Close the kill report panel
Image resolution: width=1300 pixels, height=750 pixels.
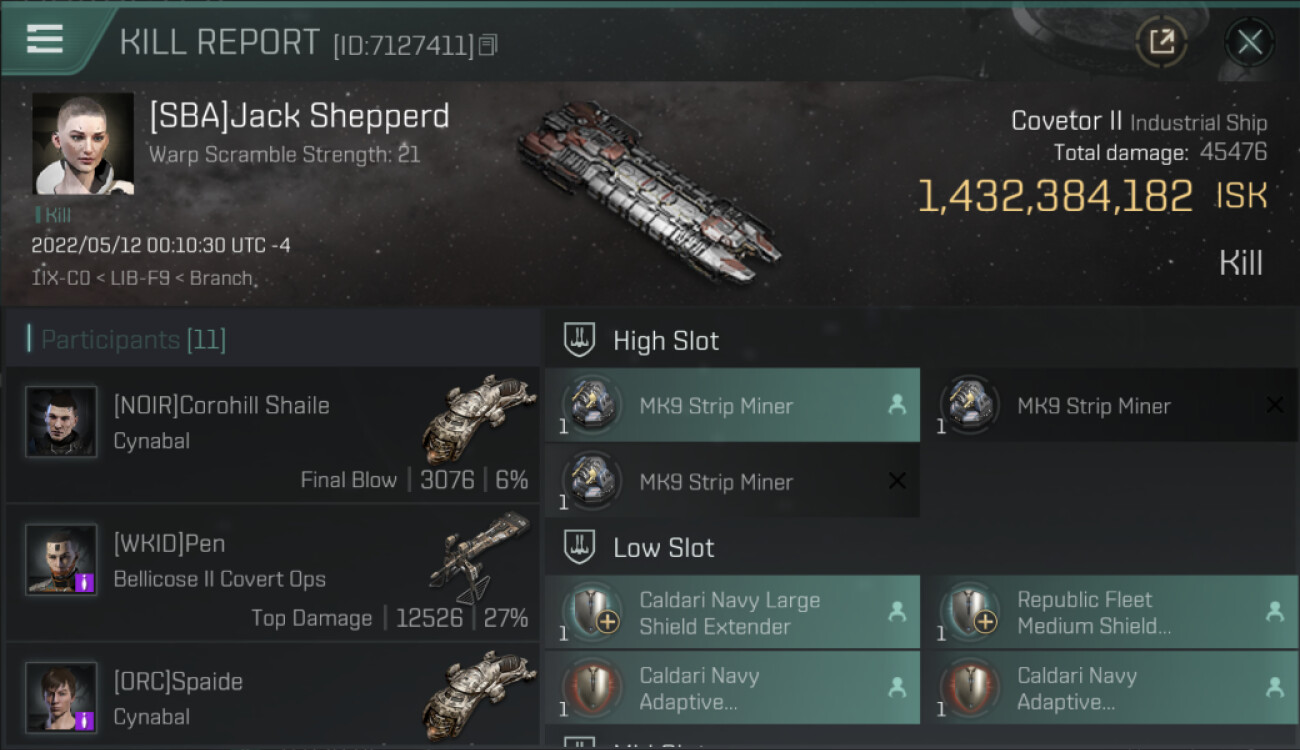(x=1249, y=42)
